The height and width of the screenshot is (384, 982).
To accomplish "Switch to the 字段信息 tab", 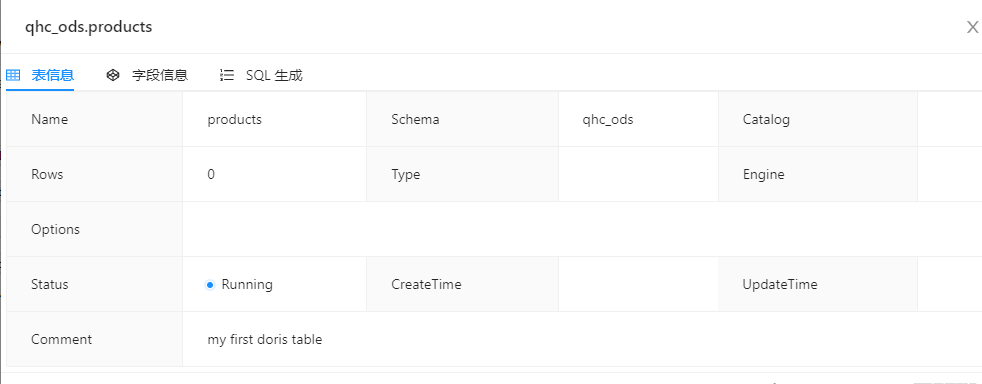I will 160,76.
